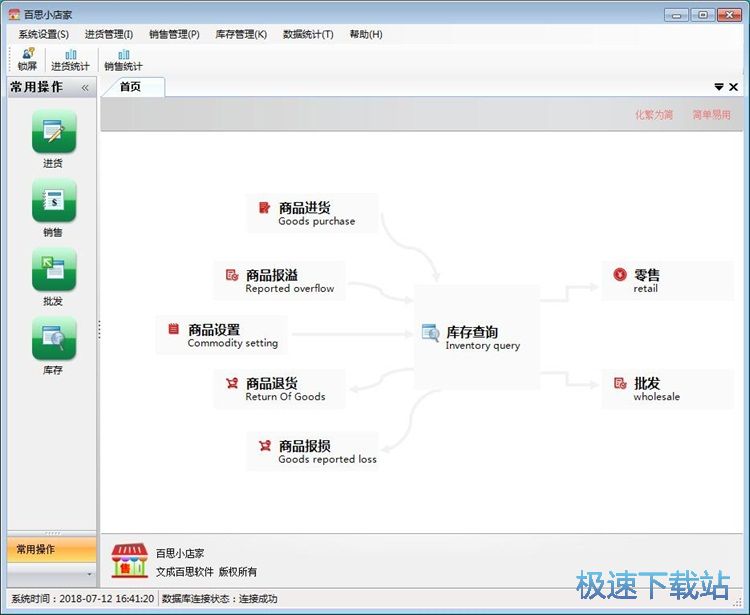Click the 商品报溢 Reported overflow icon

click(232, 275)
